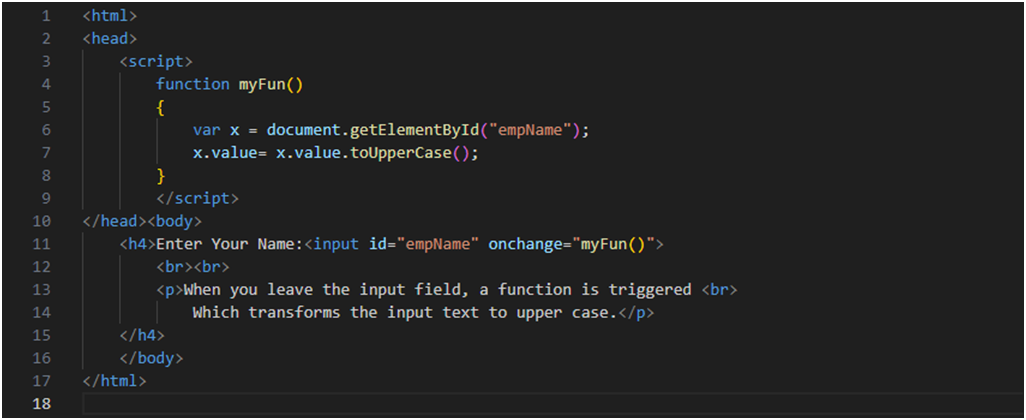Click the 'var' keyword
Screen dimensions: 1026x420
(206, 130)
